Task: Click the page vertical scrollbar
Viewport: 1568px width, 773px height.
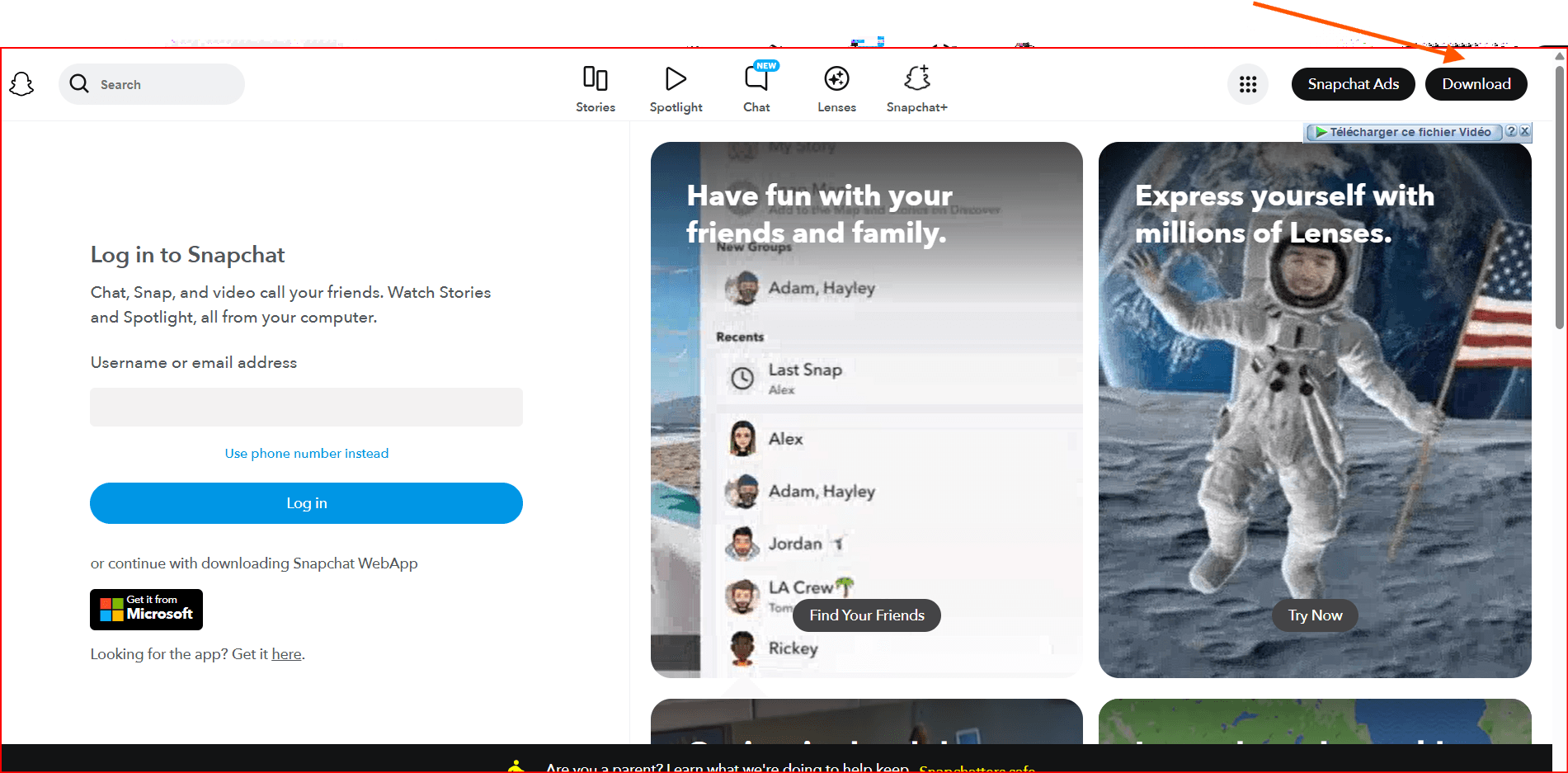Action: coord(1559,198)
